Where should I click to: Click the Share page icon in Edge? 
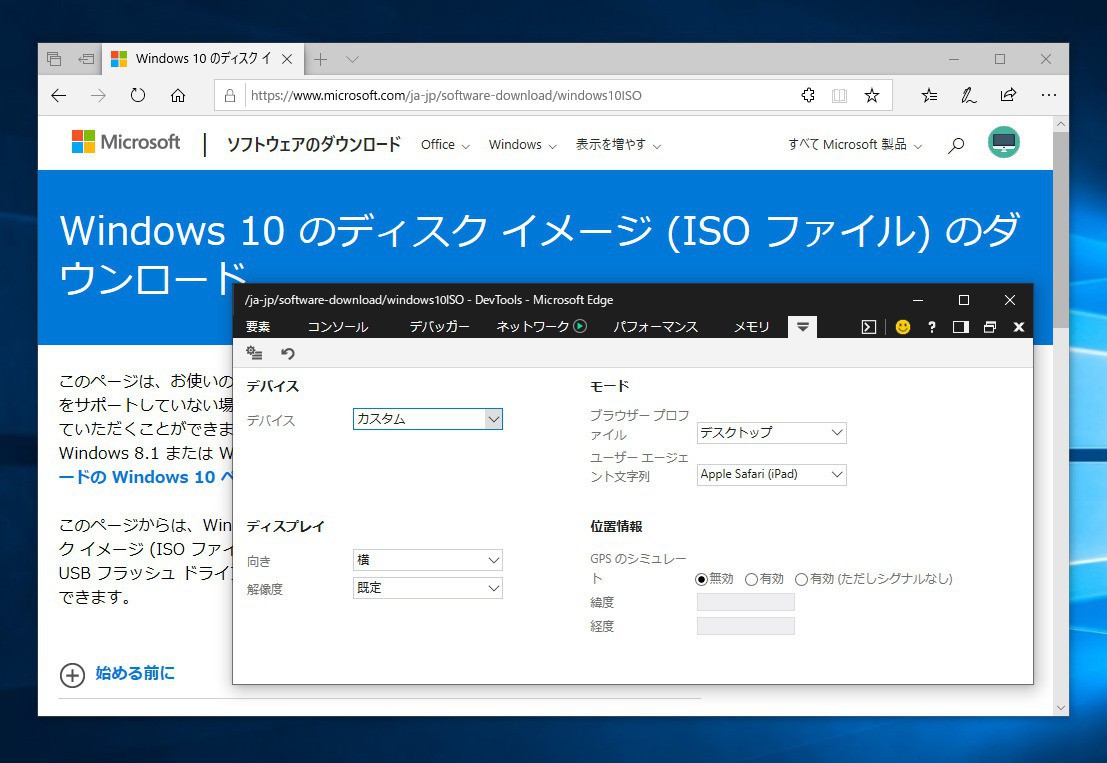pyautogui.click(x=1008, y=96)
